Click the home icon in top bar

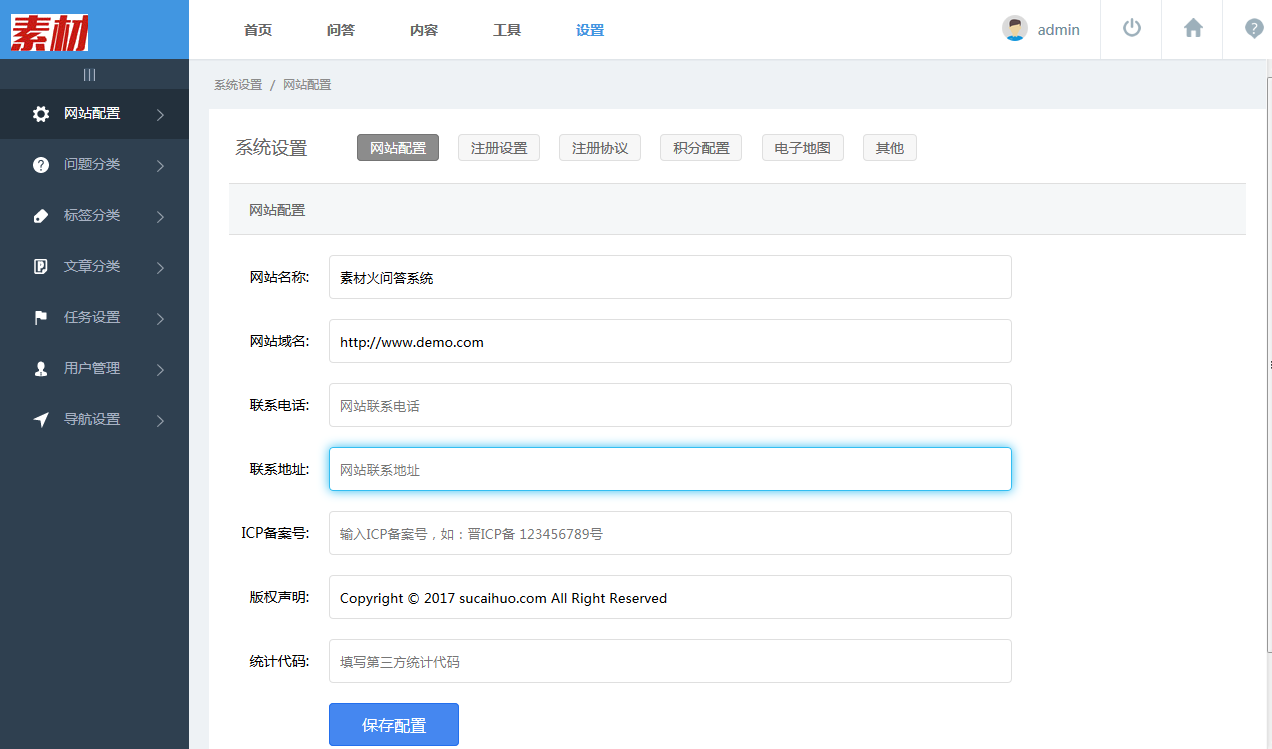(x=1193, y=28)
